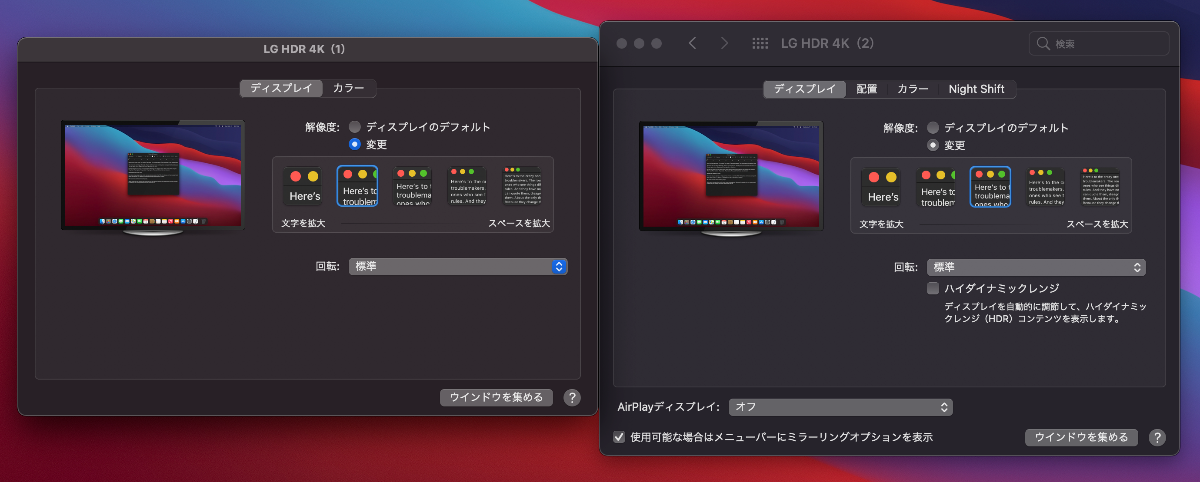Enable ハイダイナミックレンジ checkbox
Image resolution: width=1200 pixels, height=482 pixels.
[933, 288]
